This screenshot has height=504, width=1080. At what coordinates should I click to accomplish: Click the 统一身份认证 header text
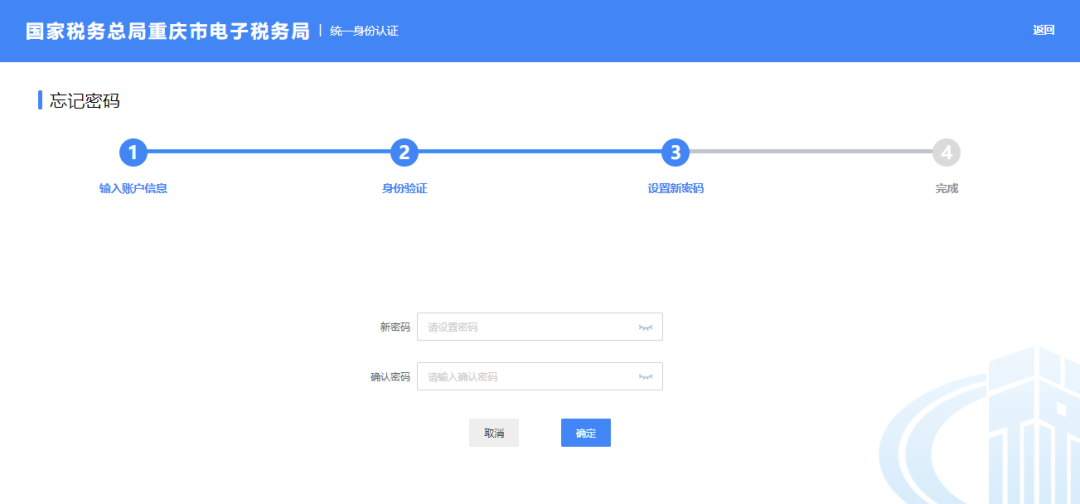pyautogui.click(x=364, y=31)
